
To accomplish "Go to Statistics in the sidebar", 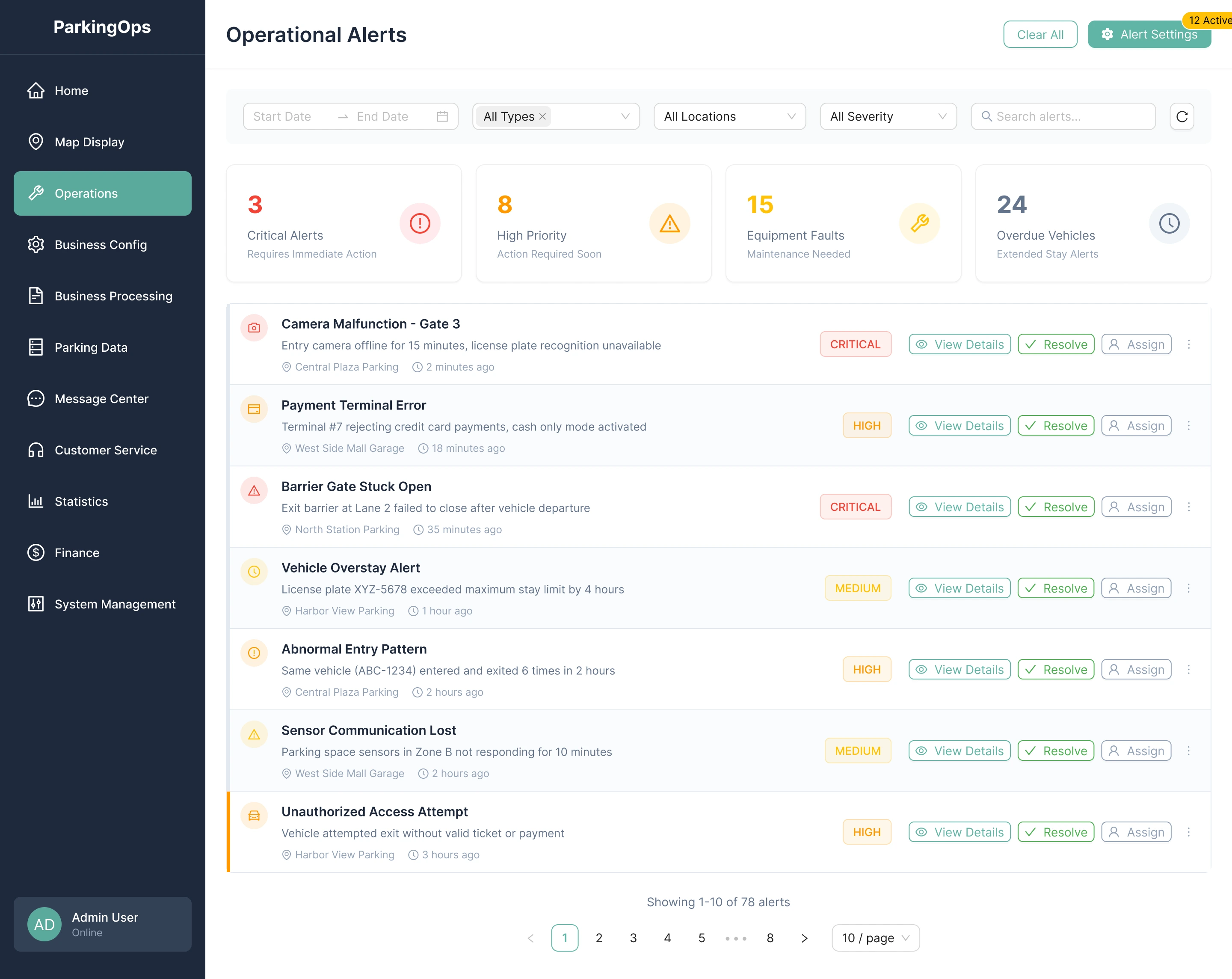I will coord(81,501).
